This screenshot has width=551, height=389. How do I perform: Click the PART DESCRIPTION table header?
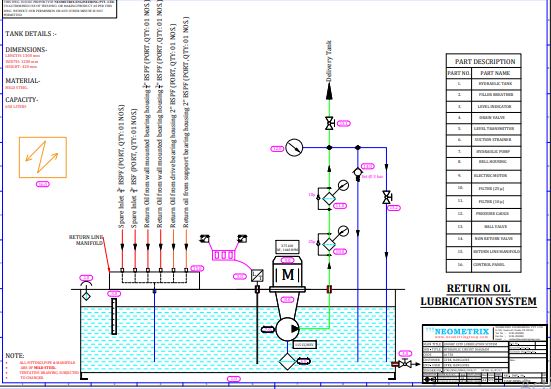(x=485, y=61)
